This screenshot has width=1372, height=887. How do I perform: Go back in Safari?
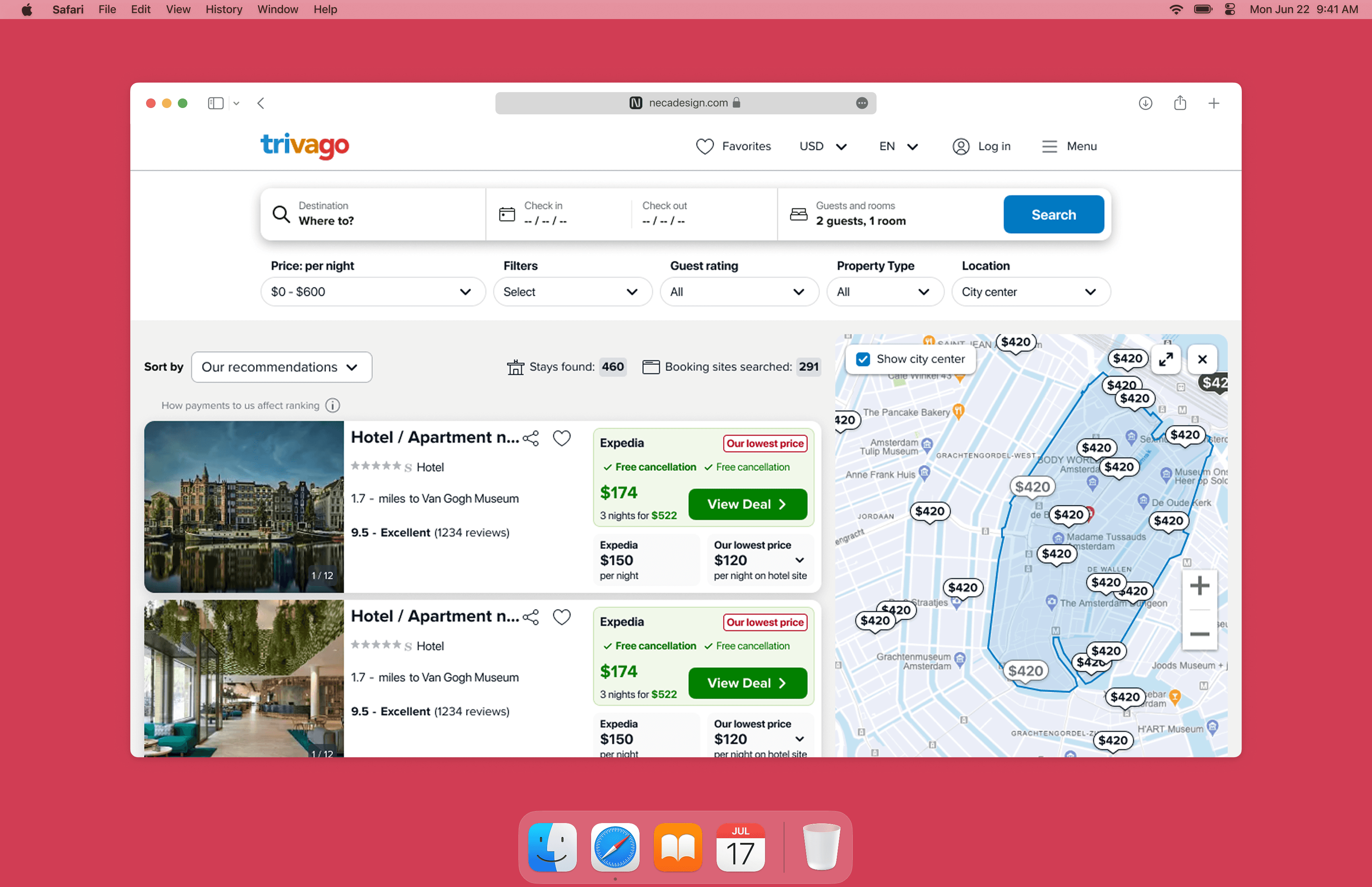click(261, 103)
